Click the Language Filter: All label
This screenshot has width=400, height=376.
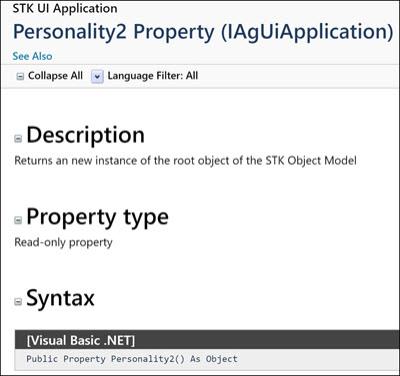[x=153, y=76]
